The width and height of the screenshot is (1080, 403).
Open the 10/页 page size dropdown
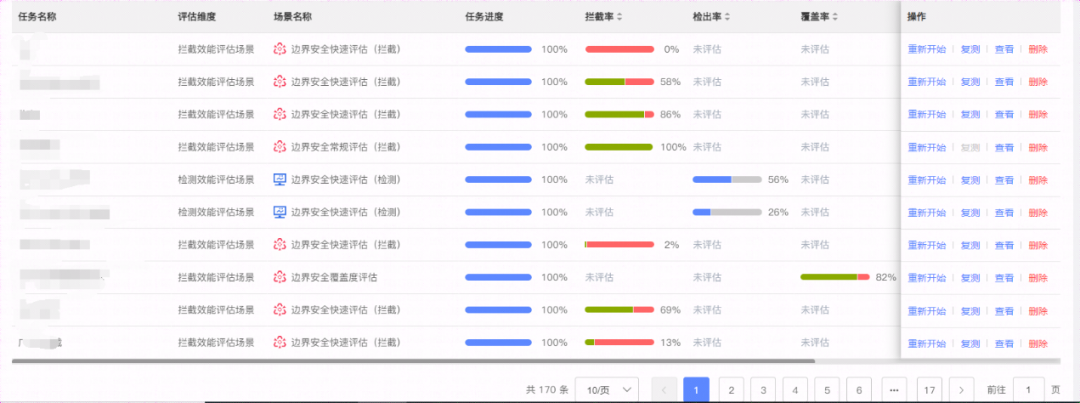pos(609,389)
